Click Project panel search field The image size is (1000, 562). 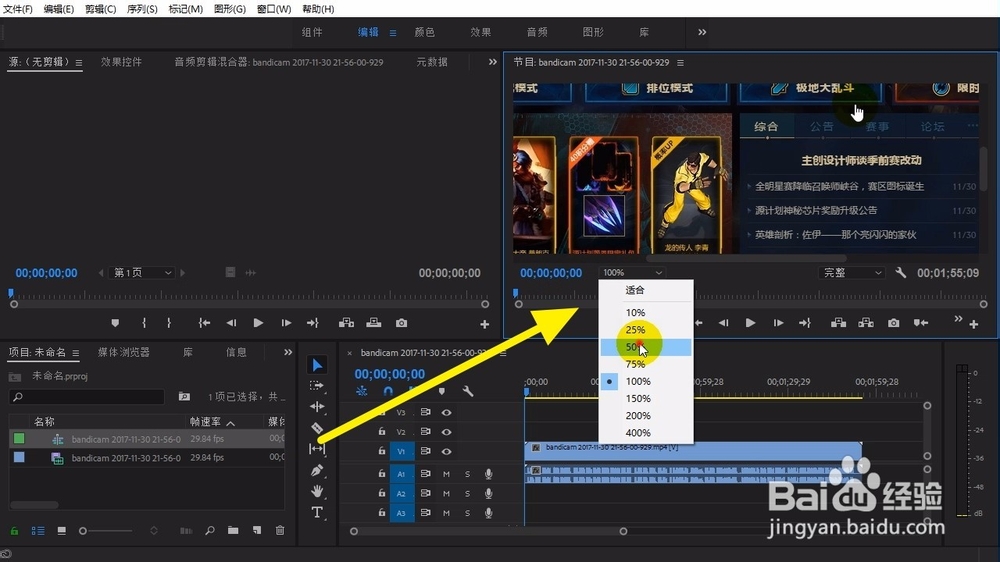pos(87,397)
